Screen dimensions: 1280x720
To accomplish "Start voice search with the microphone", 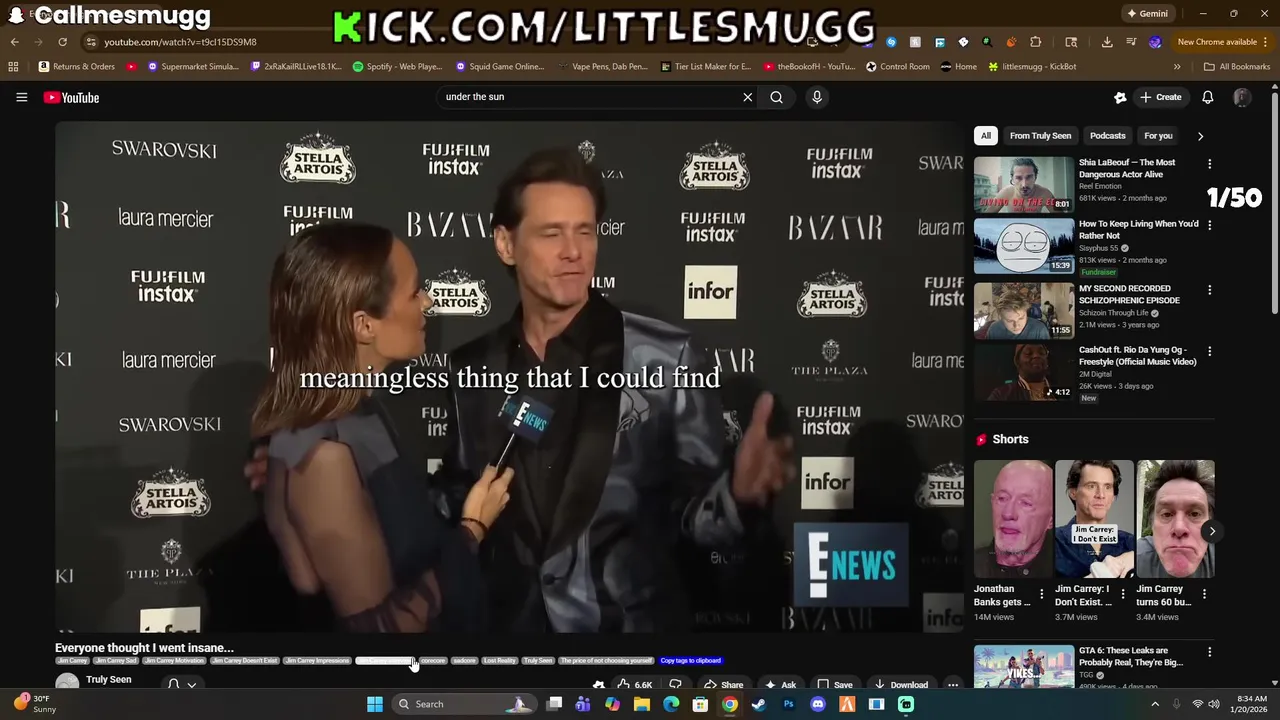I will [817, 97].
